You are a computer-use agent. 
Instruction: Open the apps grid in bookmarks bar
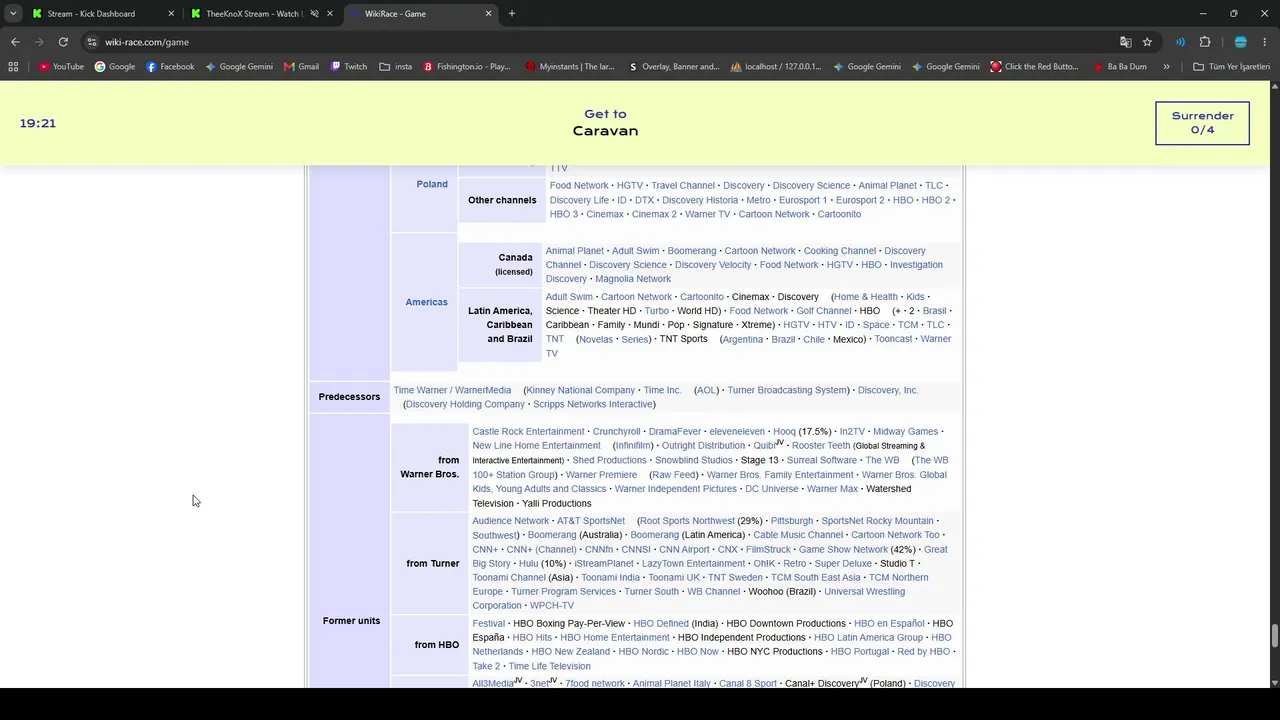point(13,67)
